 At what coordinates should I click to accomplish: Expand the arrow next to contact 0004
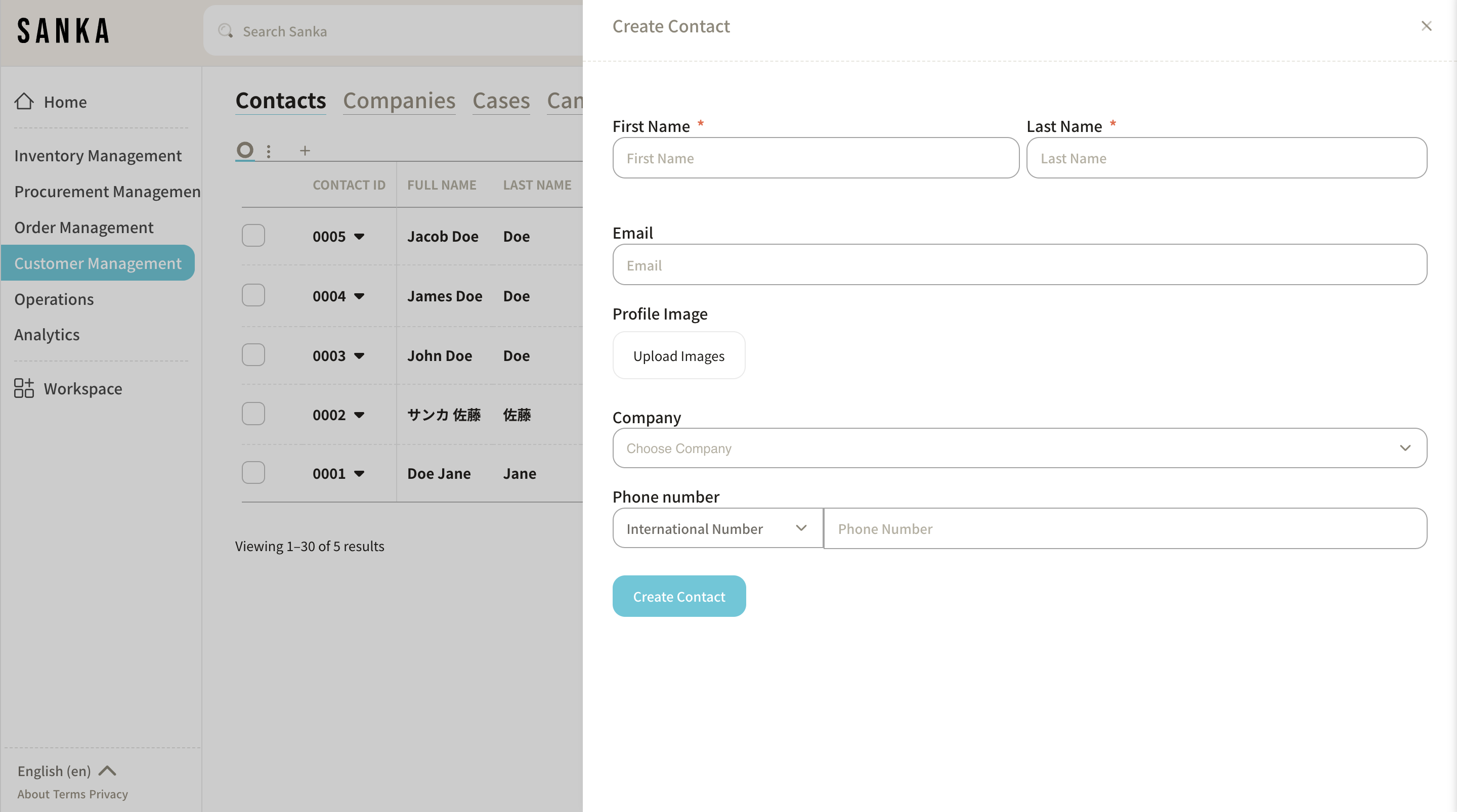pyautogui.click(x=359, y=296)
